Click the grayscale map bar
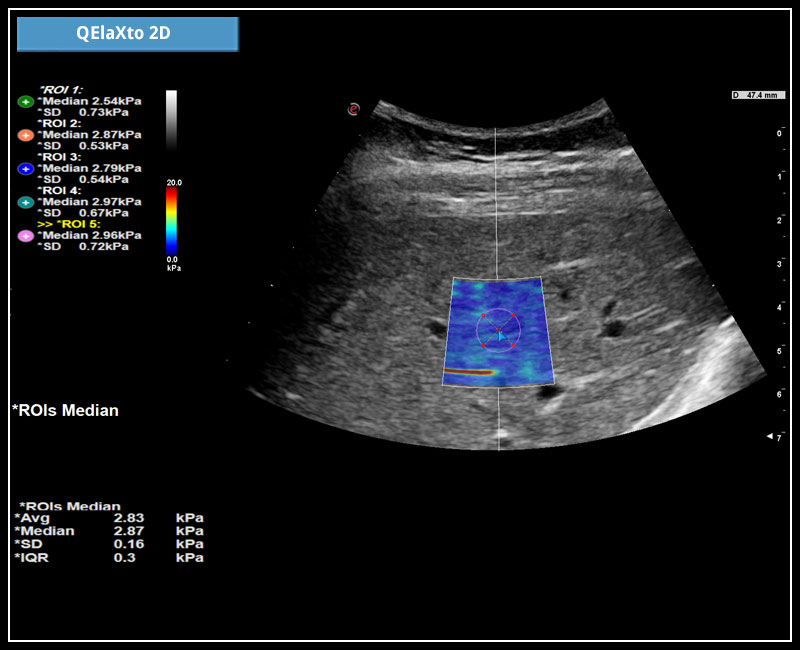The height and width of the screenshot is (650, 800). tap(171, 122)
